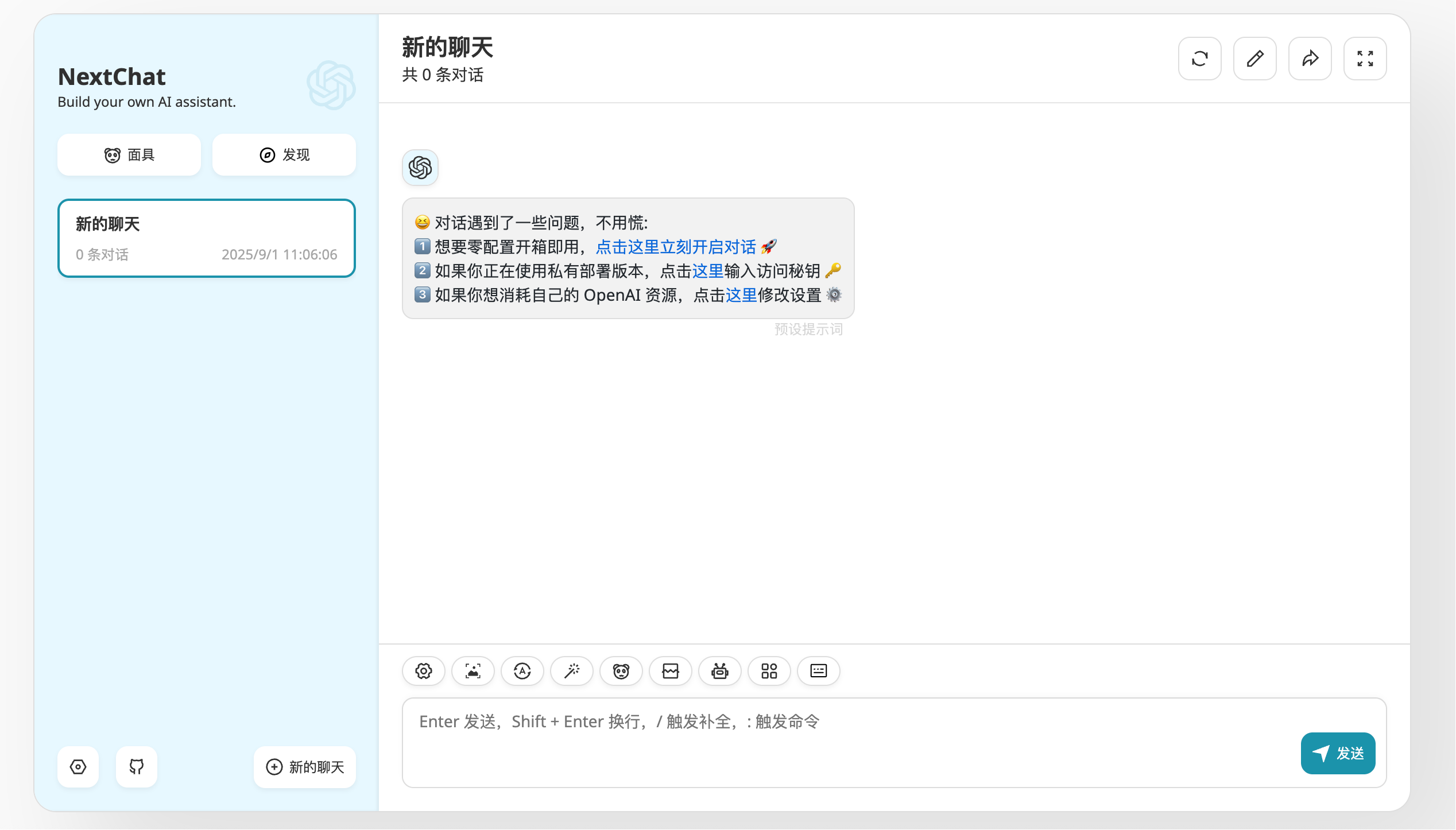Toggle the auto theme icon

(x=522, y=671)
